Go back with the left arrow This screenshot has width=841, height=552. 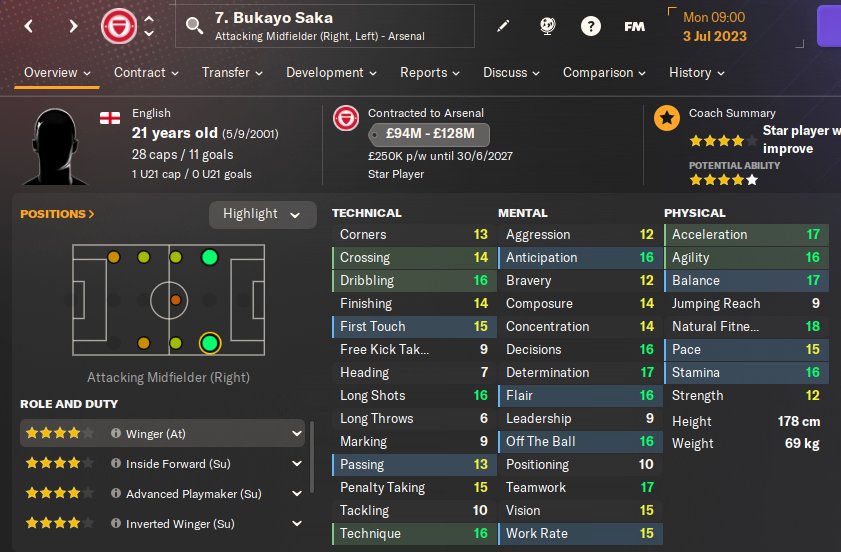29,26
